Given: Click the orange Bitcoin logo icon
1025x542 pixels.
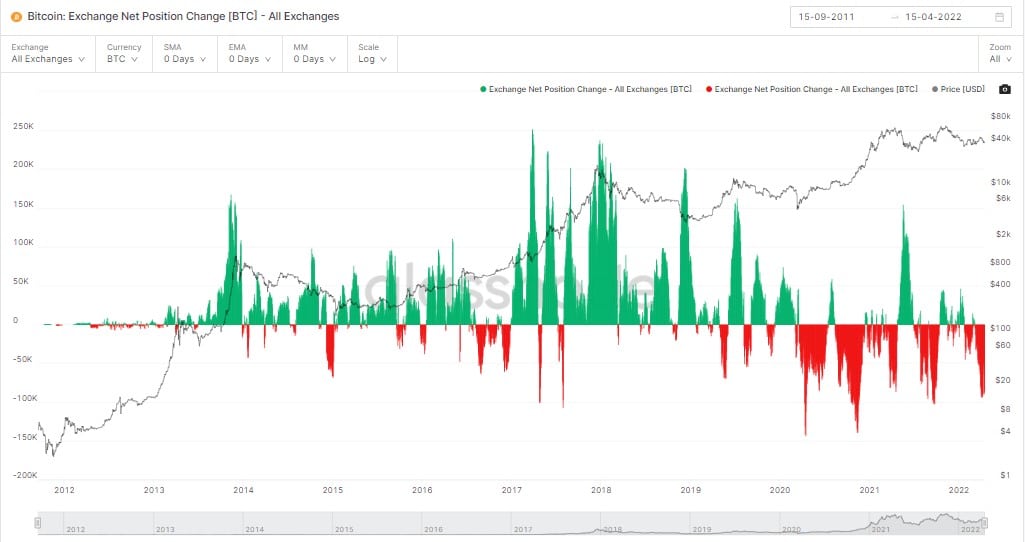Looking at the screenshot, I should coord(17,16).
